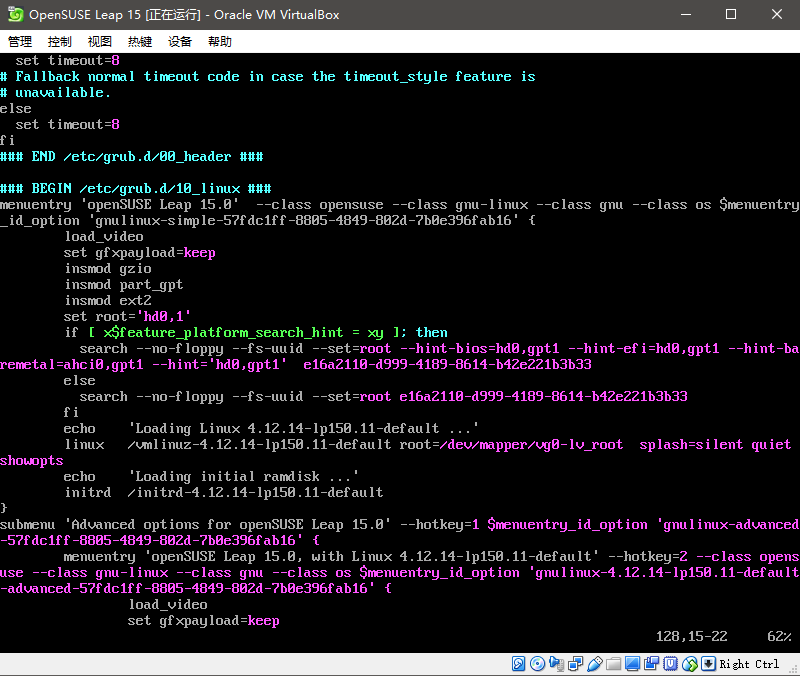The height and width of the screenshot is (676, 800).
Task: Click the hard disk activity icon
Action: tap(518, 663)
